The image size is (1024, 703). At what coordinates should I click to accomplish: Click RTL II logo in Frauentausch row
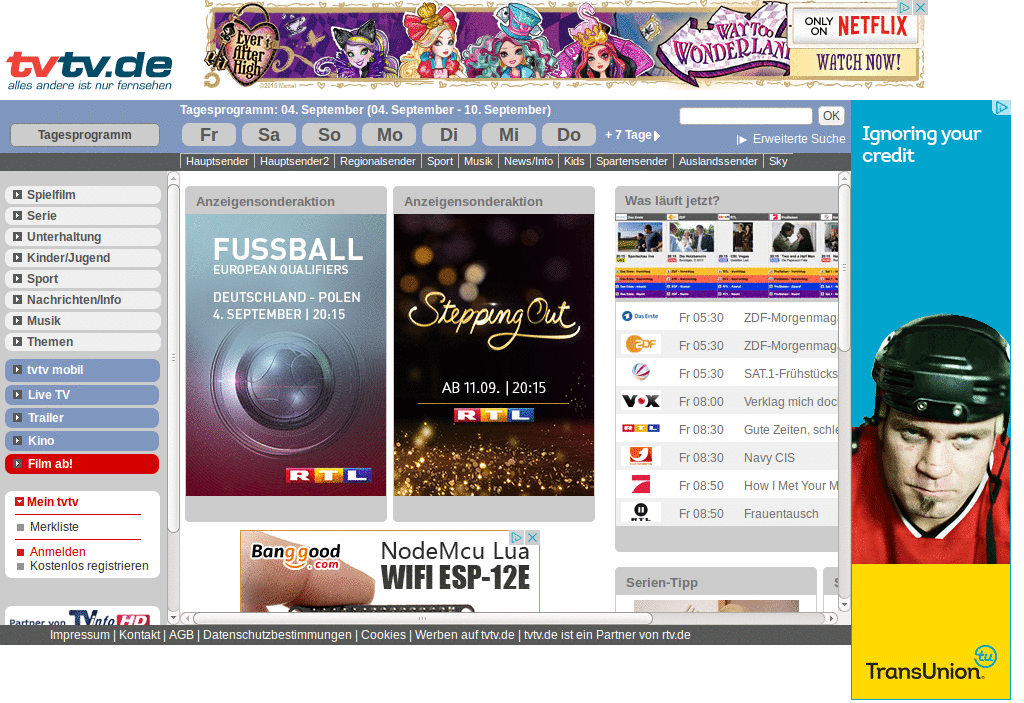[640, 512]
